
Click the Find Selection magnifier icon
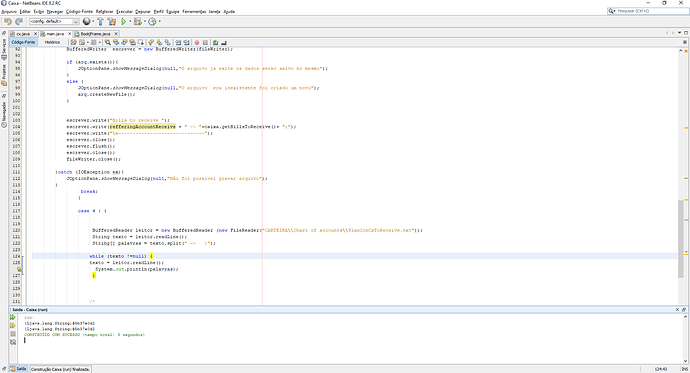coord(107,42)
